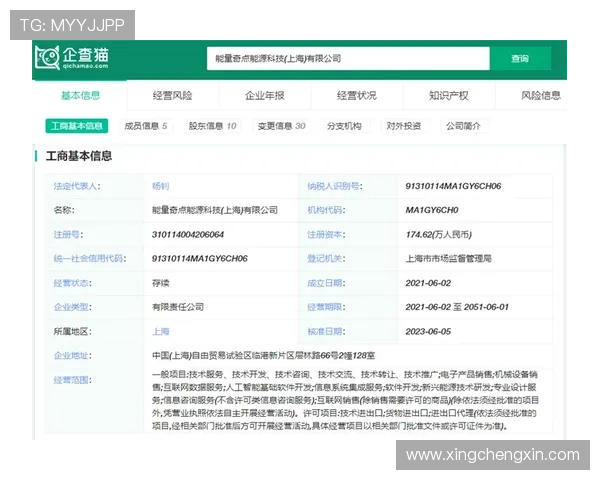Click the 存续 business status value
Screen dimensions: 600x480
pyautogui.click(x=160, y=283)
